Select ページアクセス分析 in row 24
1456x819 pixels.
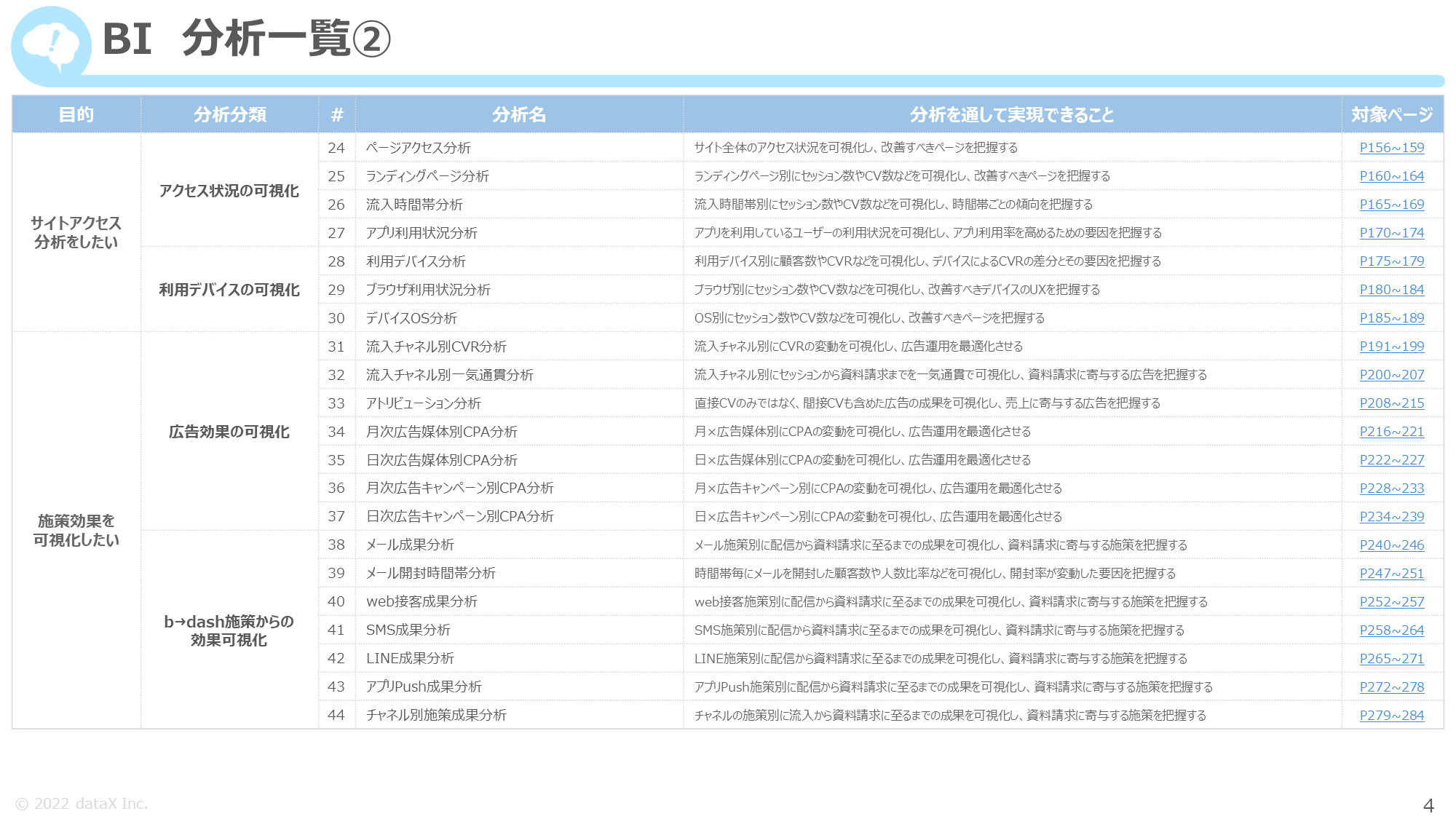[419, 148]
